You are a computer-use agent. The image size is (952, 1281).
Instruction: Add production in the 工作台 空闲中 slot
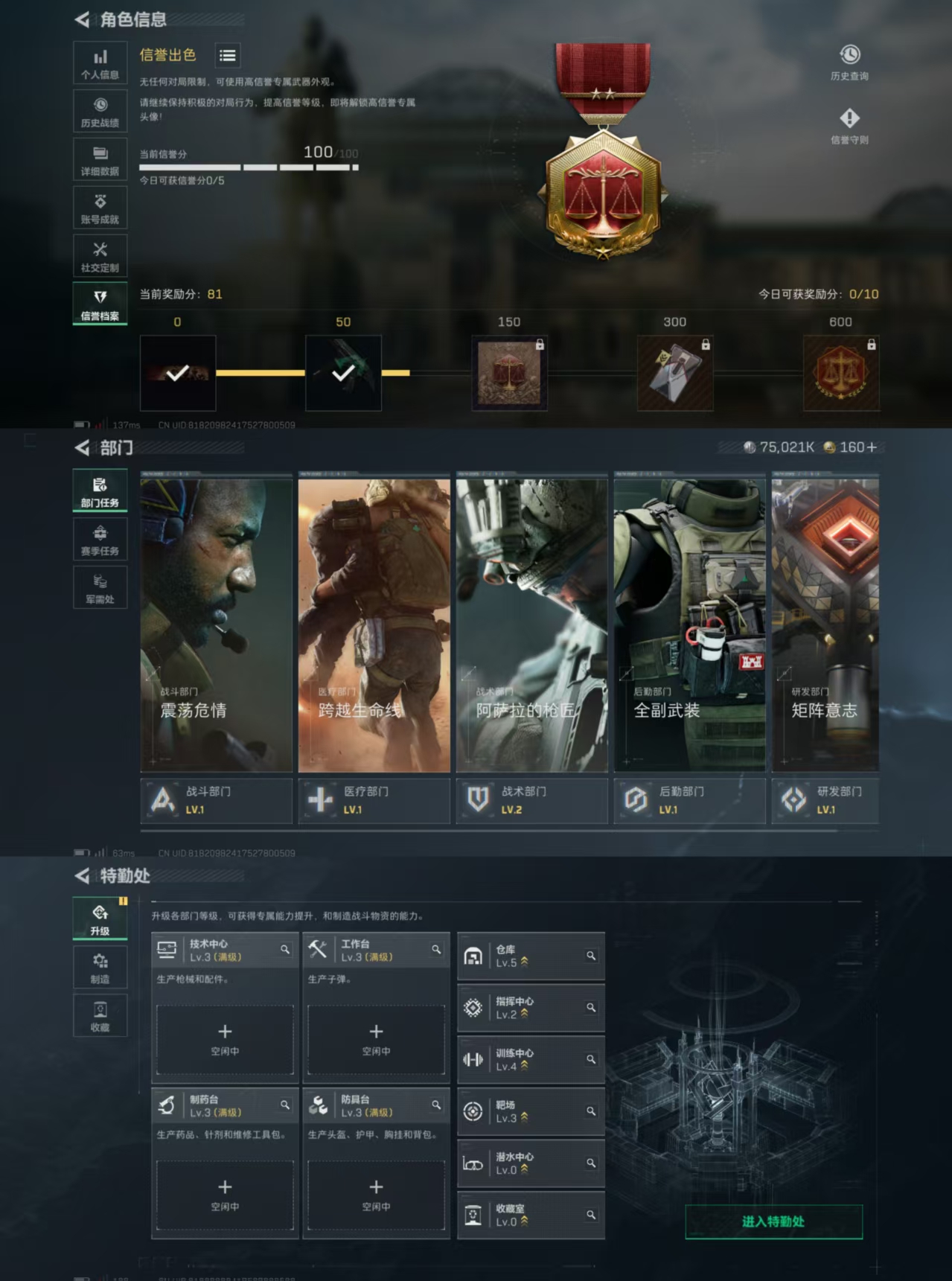click(376, 1038)
